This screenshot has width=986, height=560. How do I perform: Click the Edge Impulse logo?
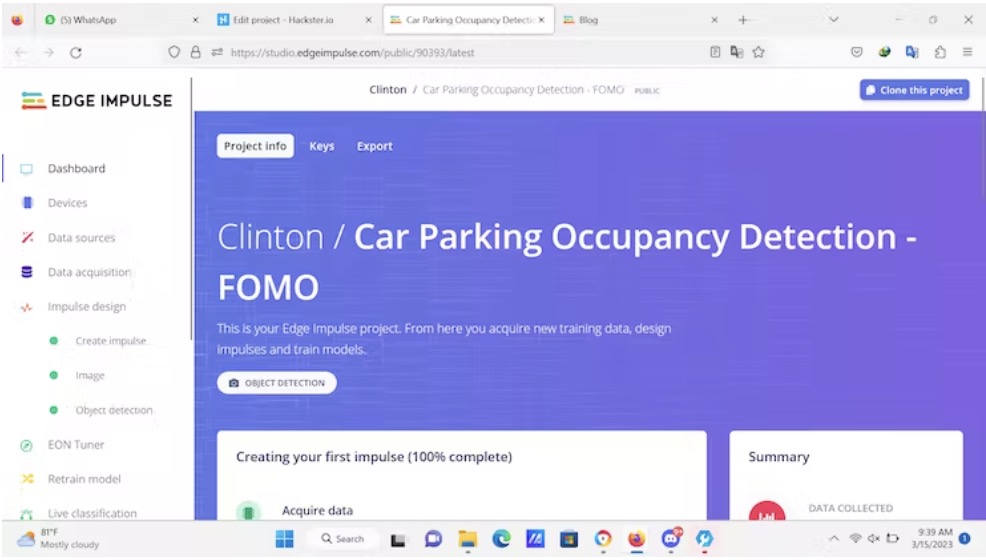click(97, 101)
